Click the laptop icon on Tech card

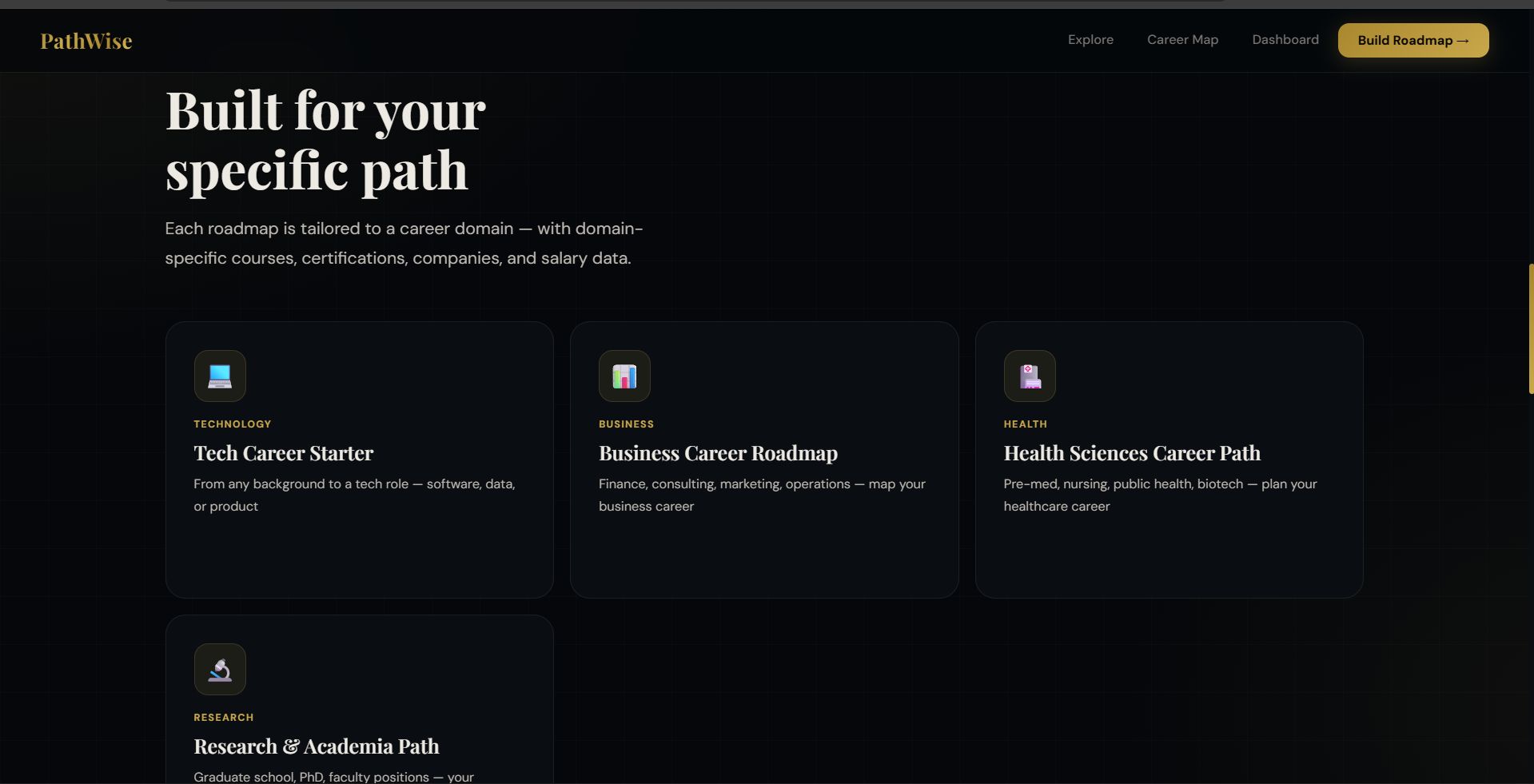[220, 376]
